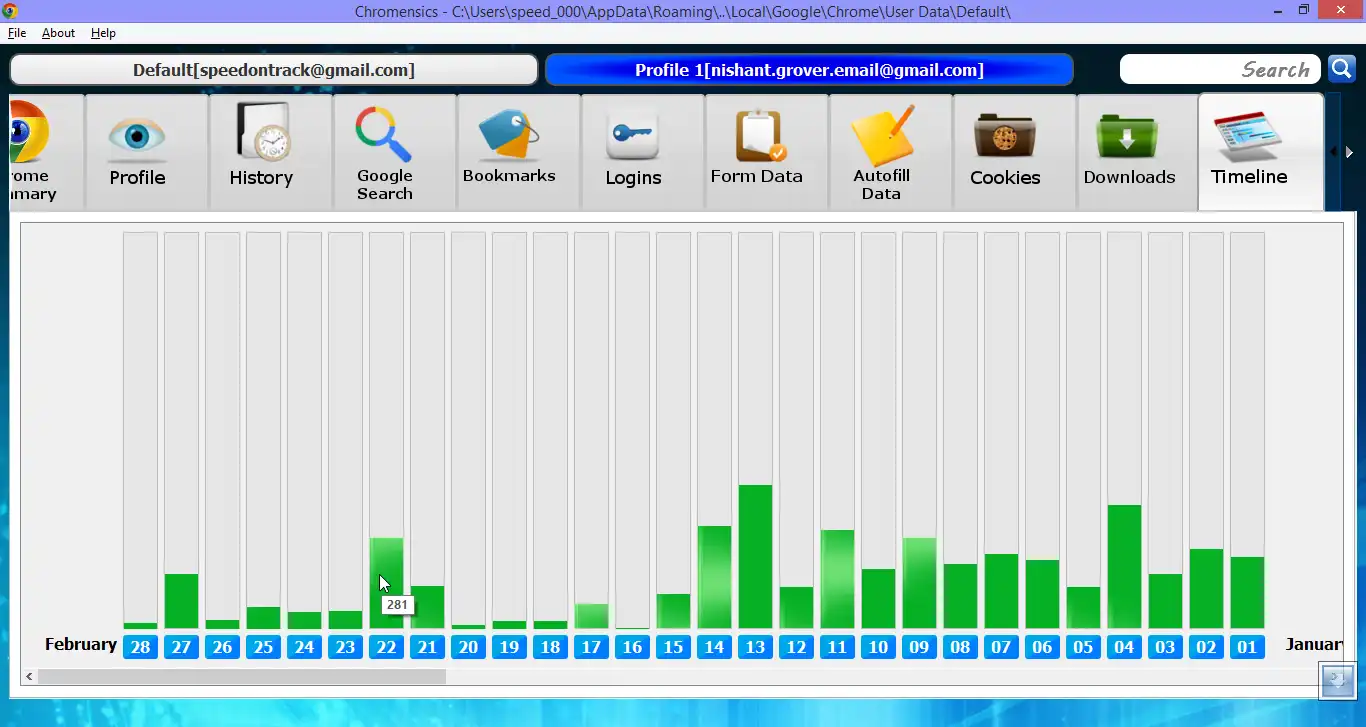Select day 06 on the timeline
The width and height of the screenshot is (1366, 727).
[x=1042, y=647]
